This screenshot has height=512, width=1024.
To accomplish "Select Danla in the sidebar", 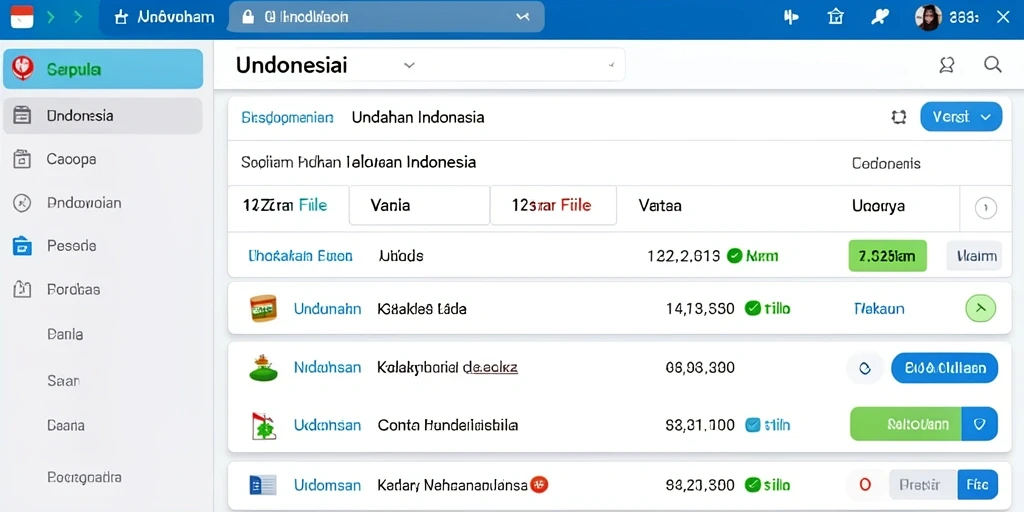I will point(65,334).
